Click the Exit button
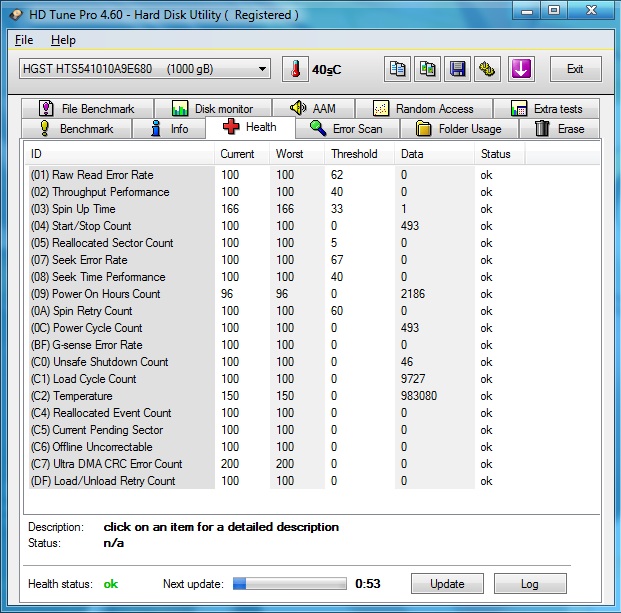This screenshot has height=613, width=621. (x=575, y=69)
